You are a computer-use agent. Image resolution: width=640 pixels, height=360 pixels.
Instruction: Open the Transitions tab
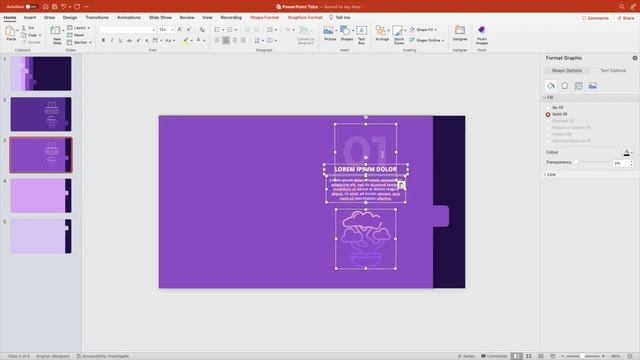pyautogui.click(x=97, y=18)
